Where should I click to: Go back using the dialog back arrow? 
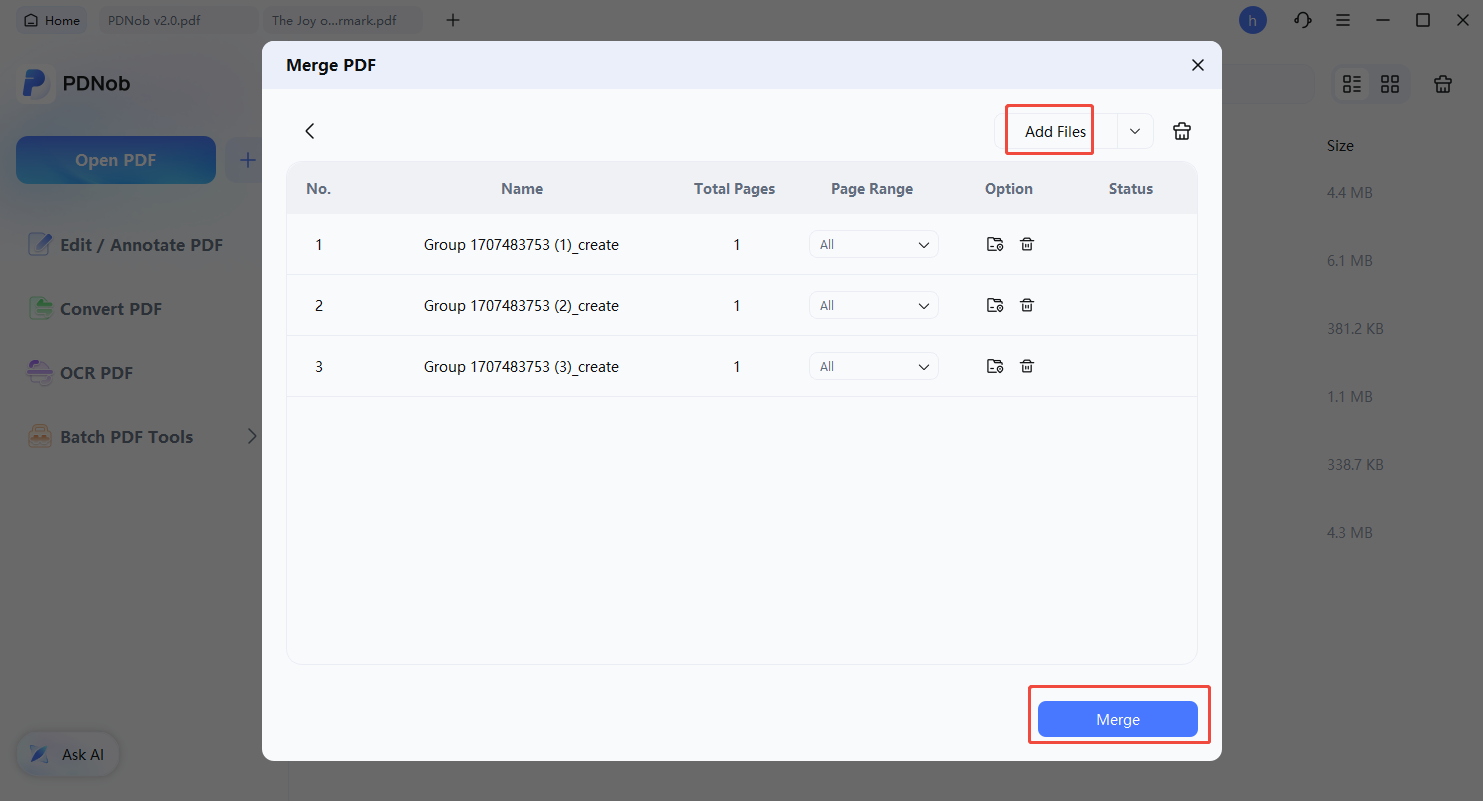[x=309, y=131]
